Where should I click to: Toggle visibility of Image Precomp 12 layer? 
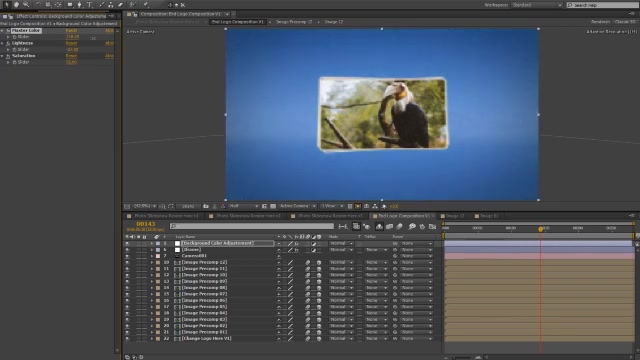(x=127, y=262)
